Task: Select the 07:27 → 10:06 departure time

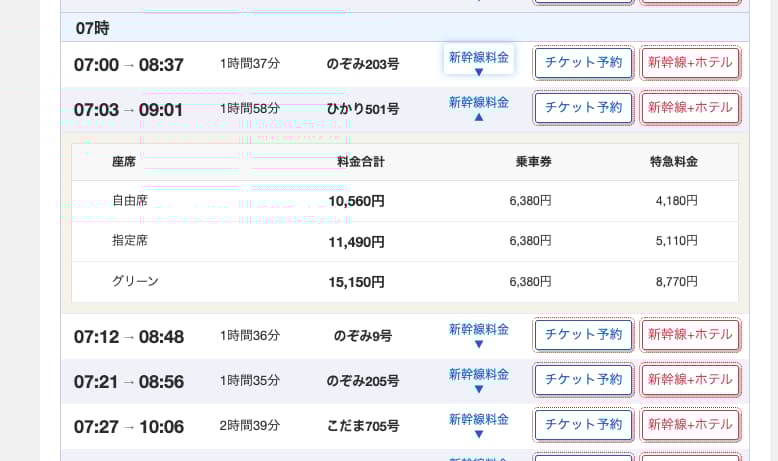Action: (x=129, y=427)
